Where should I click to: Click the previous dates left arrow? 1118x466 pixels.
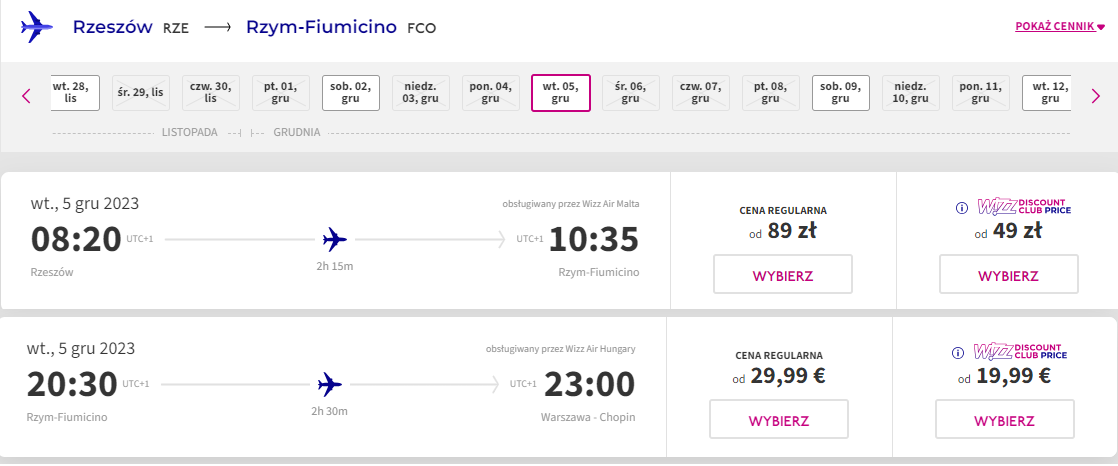click(x=26, y=95)
